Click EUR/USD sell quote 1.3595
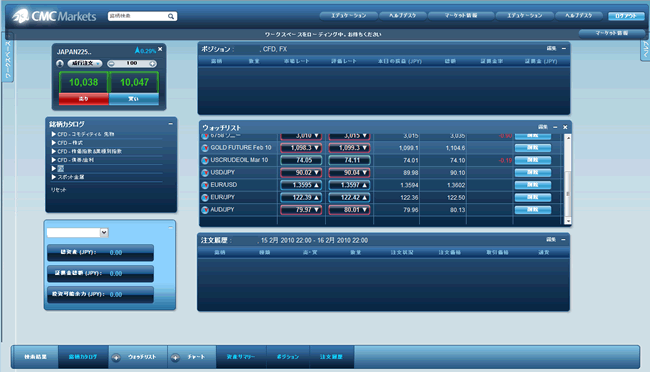 pyautogui.click(x=301, y=185)
